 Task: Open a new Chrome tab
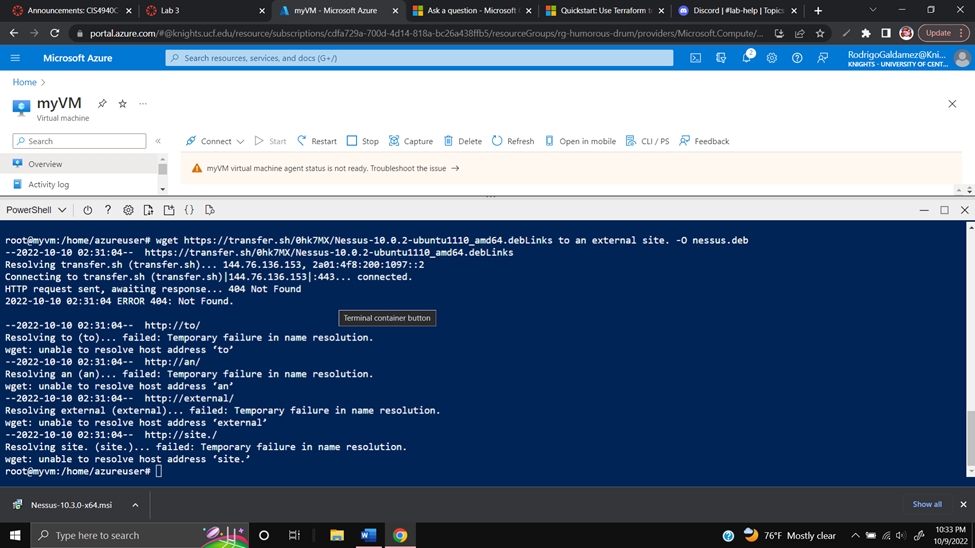[818, 11]
